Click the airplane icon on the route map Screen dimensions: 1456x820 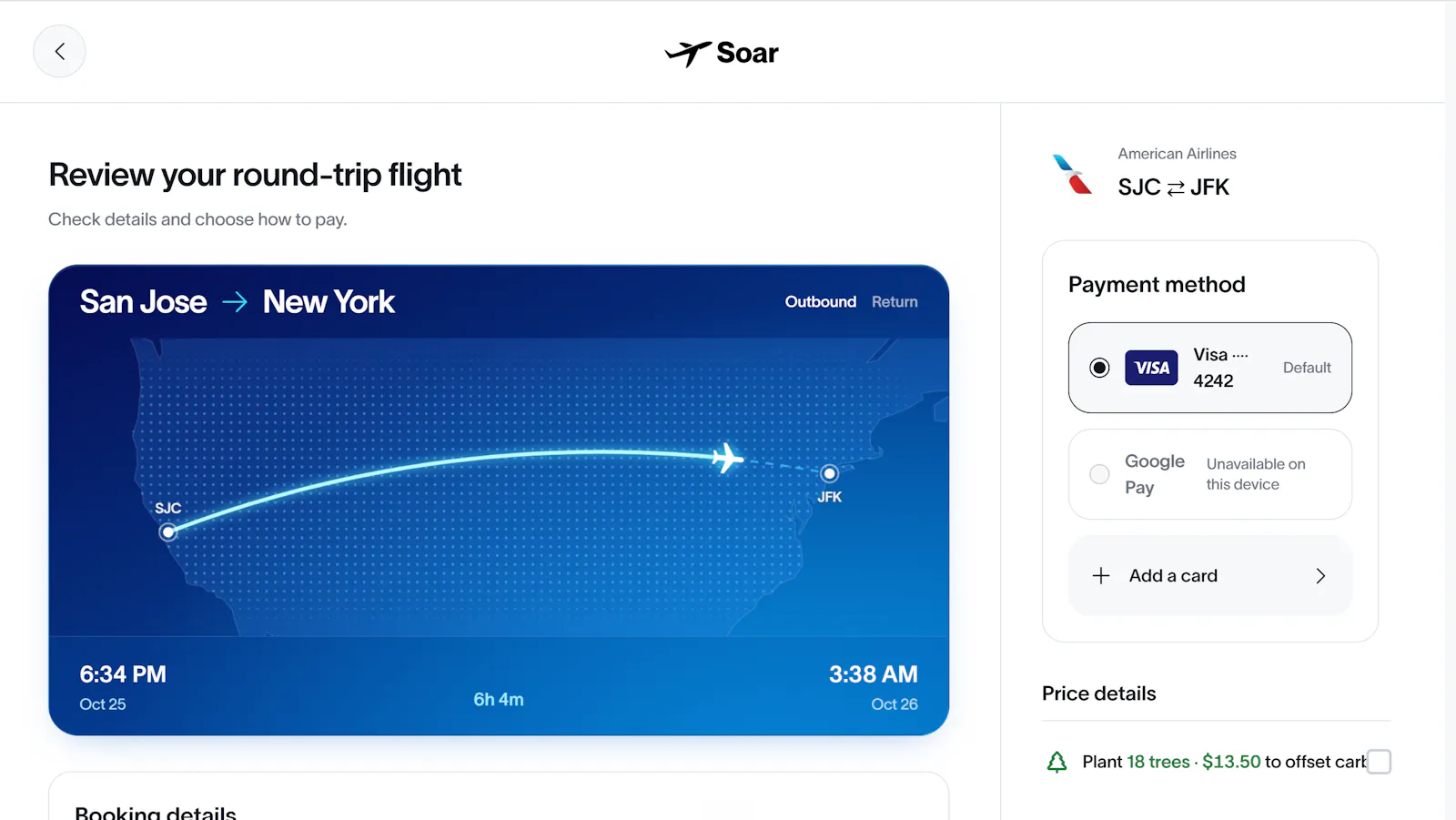pos(727,458)
